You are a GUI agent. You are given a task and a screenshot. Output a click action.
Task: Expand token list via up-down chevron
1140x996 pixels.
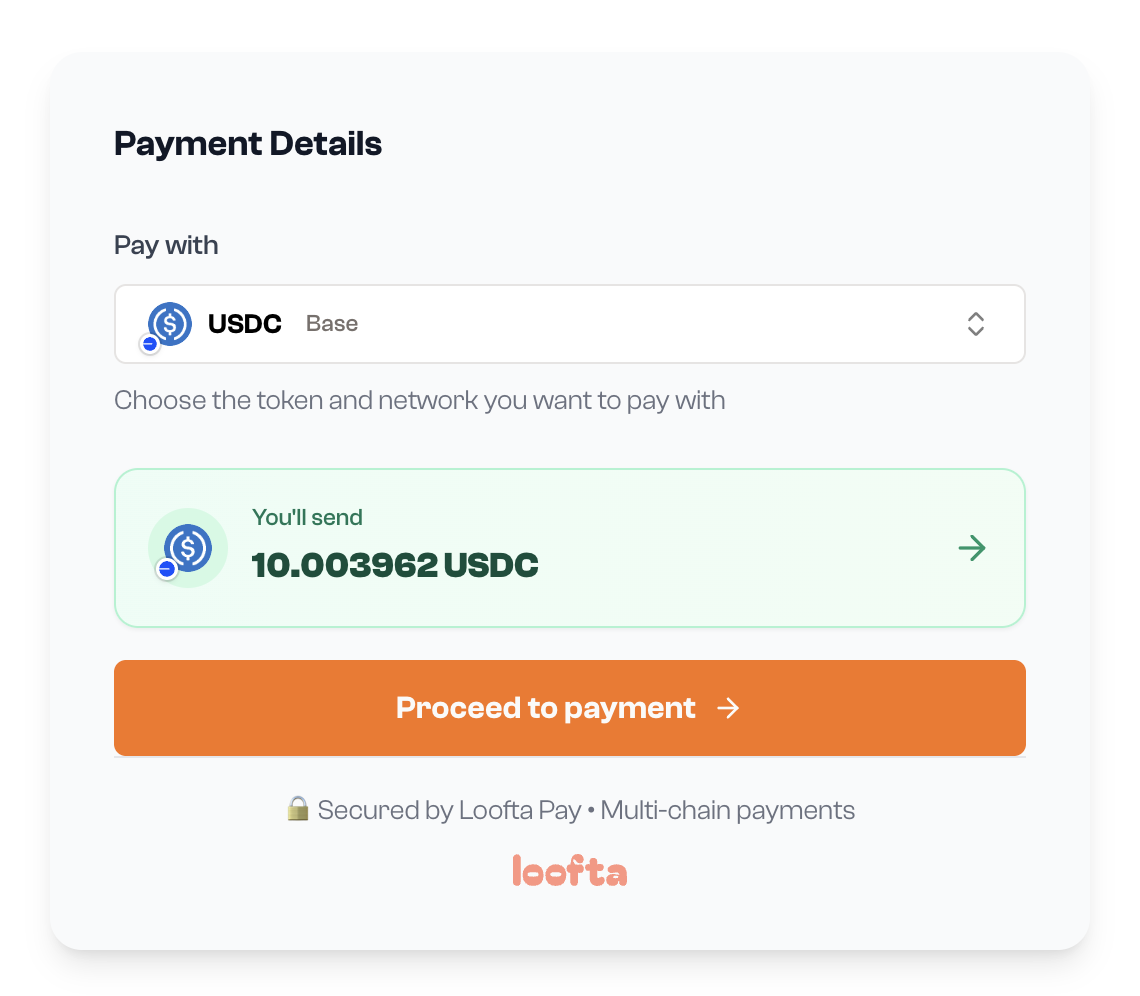point(975,324)
